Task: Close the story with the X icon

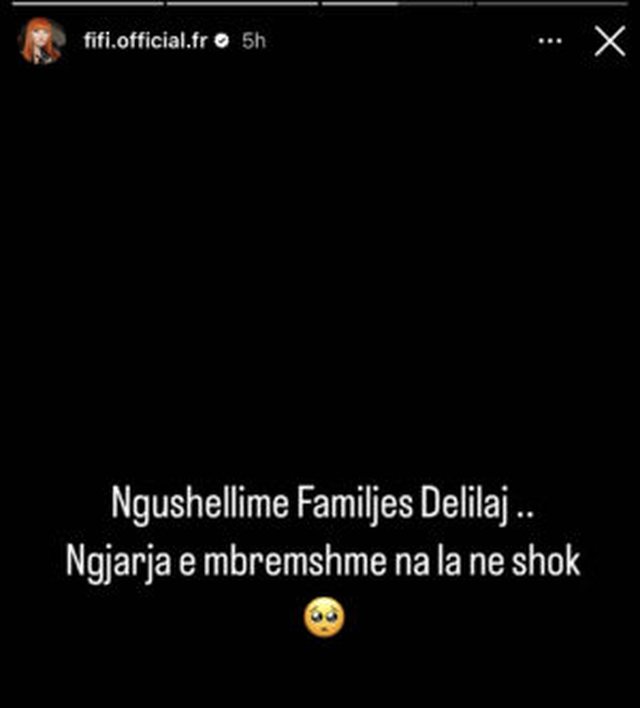Action: pos(610,41)
